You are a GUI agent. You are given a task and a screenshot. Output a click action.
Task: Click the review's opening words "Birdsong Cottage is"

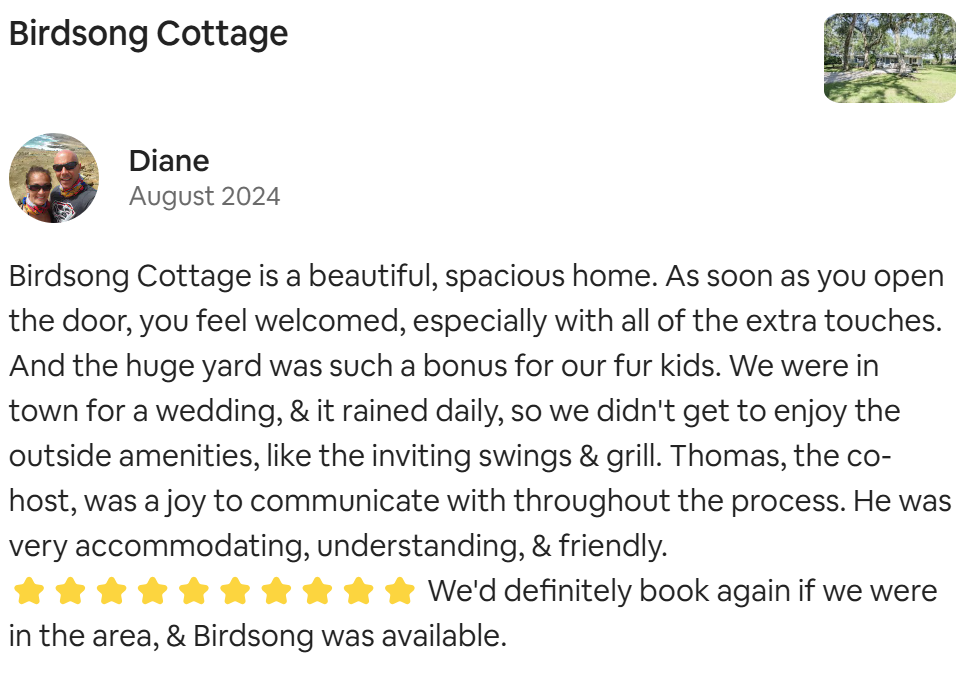tap(144, 276)
